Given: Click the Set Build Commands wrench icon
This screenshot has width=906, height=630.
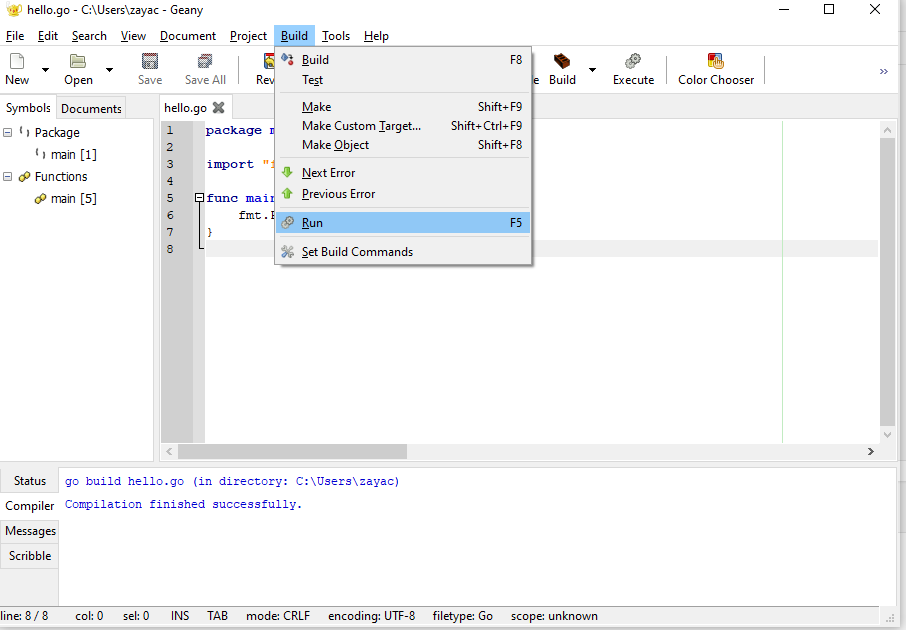Looking at the screenshot, I should click(x=287, y=251).
